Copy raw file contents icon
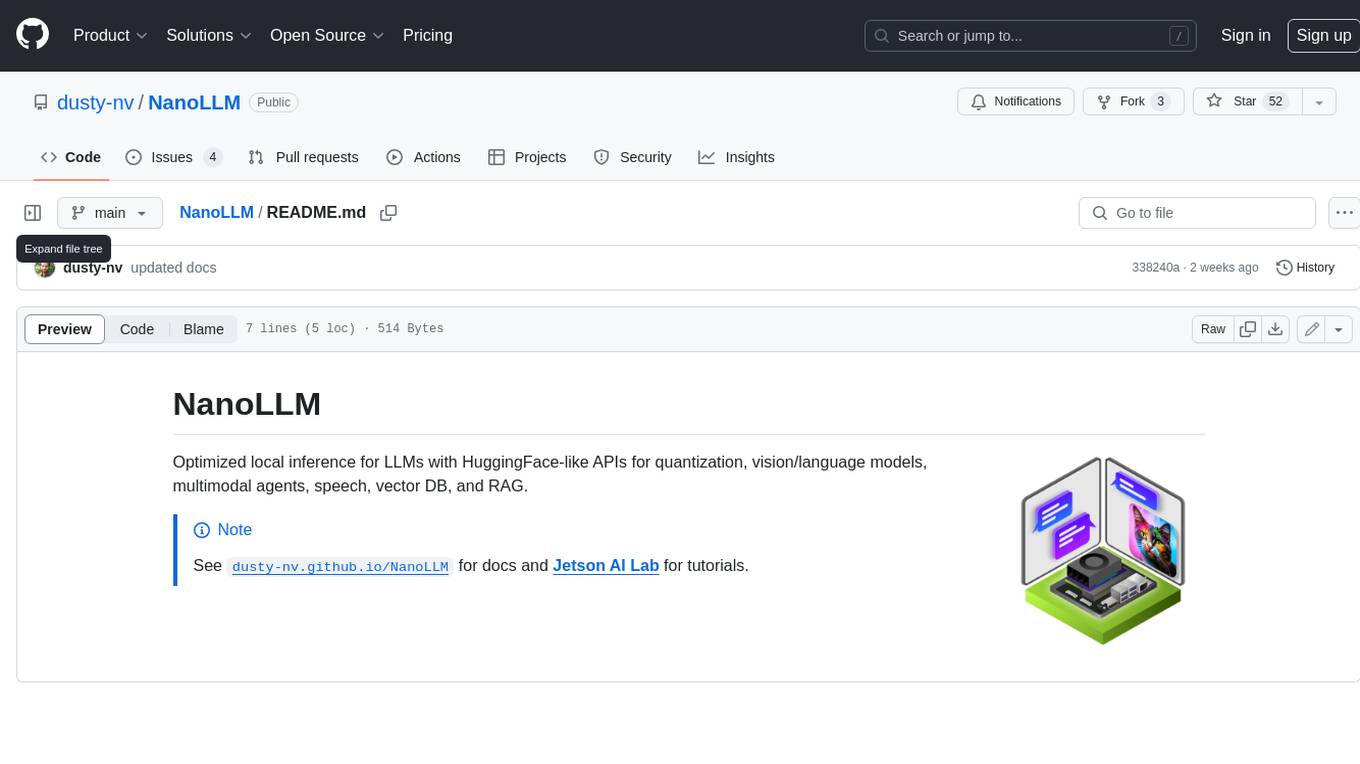Screen dimensions: 1360x764 [x=1247, y=329]
